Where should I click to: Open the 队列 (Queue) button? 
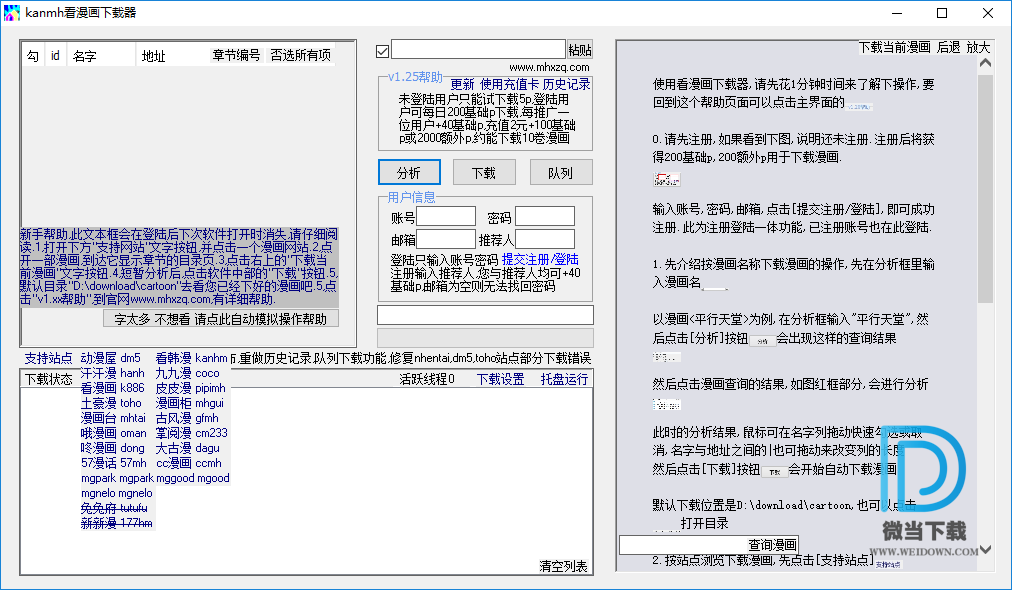point(560,172)
